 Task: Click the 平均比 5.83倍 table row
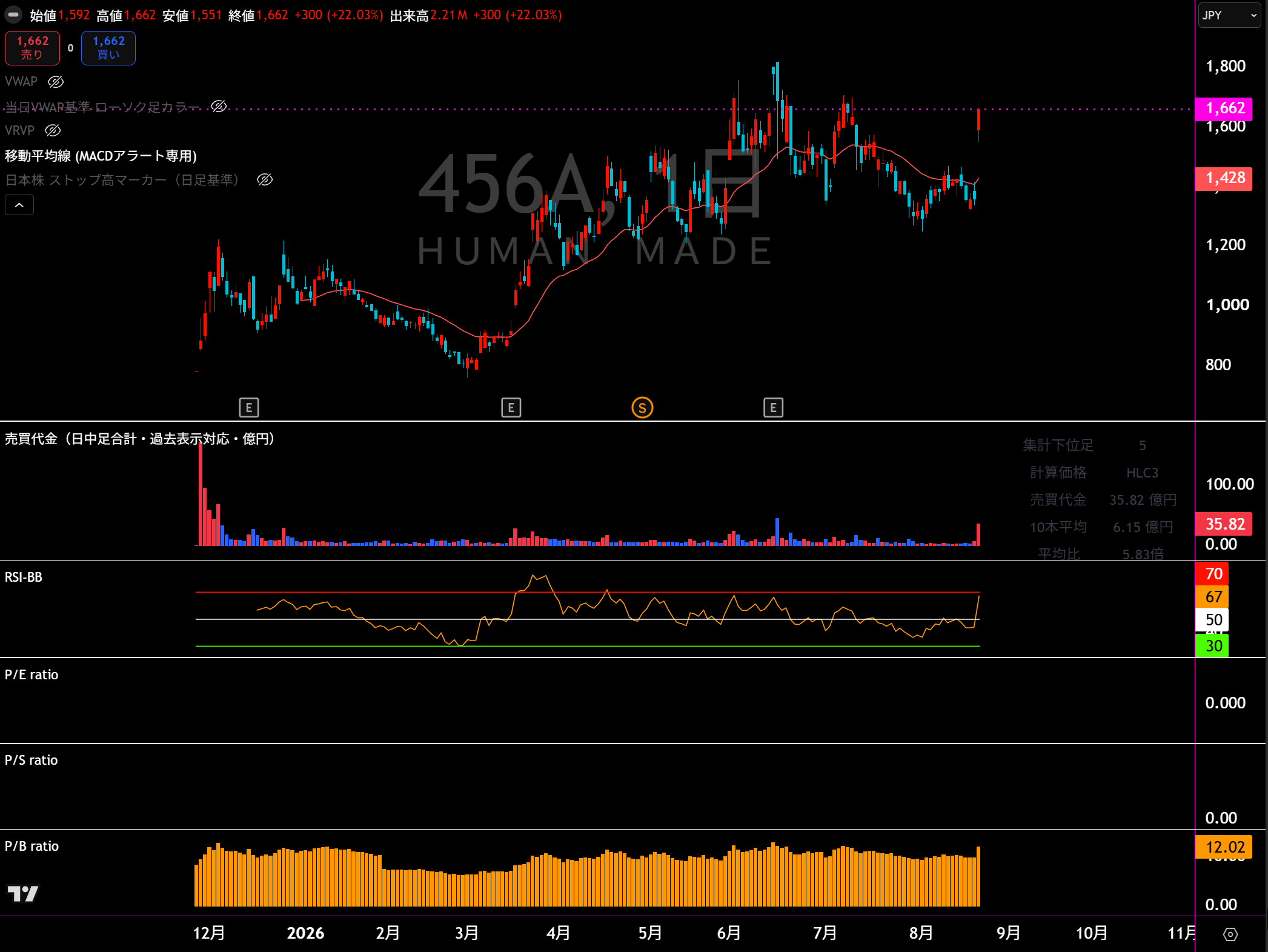coord(1101,553)
